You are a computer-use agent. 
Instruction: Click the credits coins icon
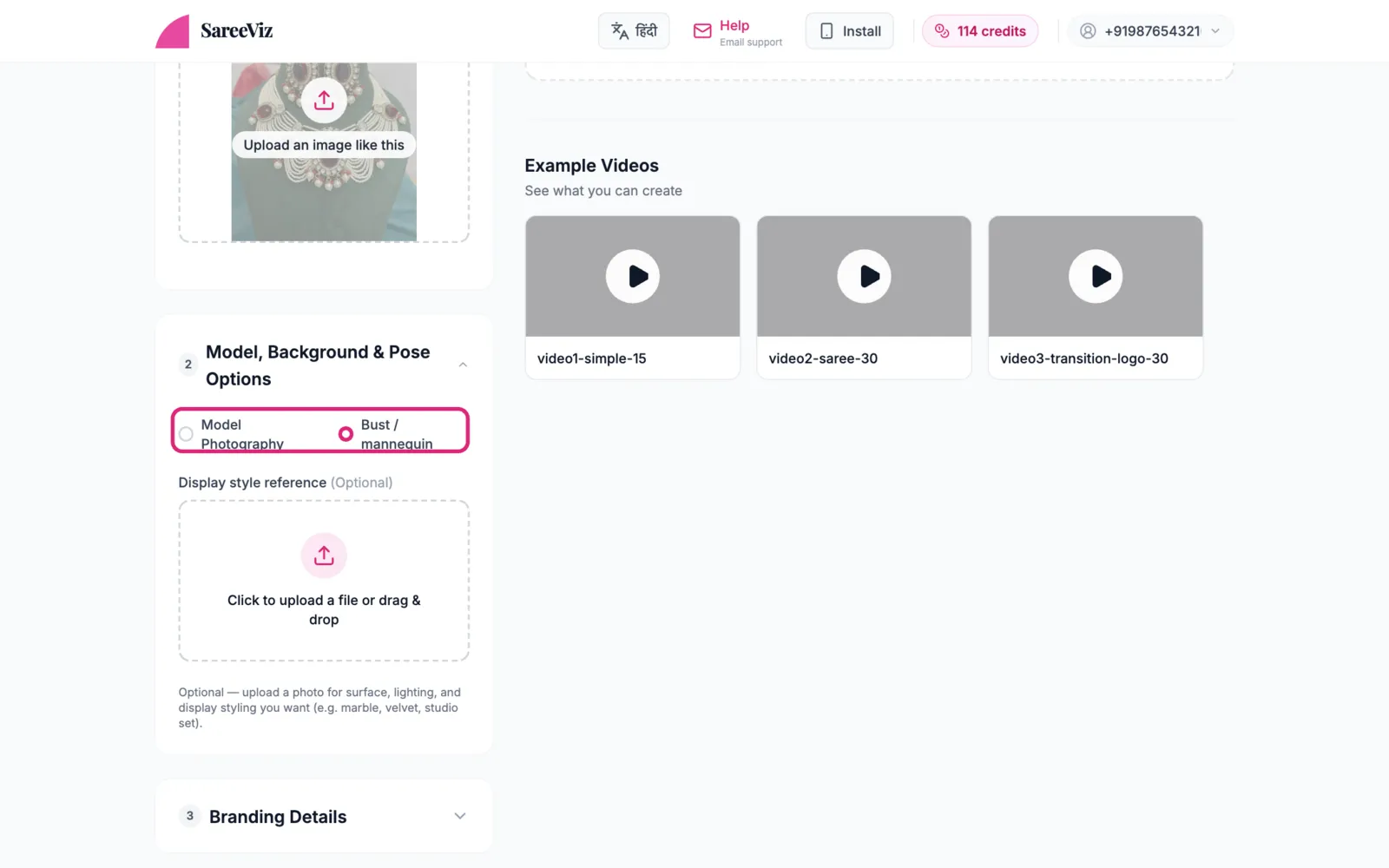942,31
